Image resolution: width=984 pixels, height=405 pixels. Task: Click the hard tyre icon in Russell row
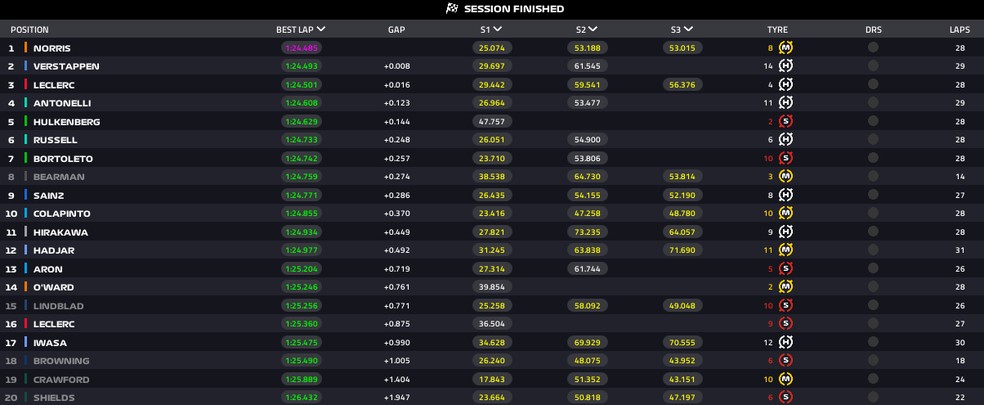[x=786, y=139]
